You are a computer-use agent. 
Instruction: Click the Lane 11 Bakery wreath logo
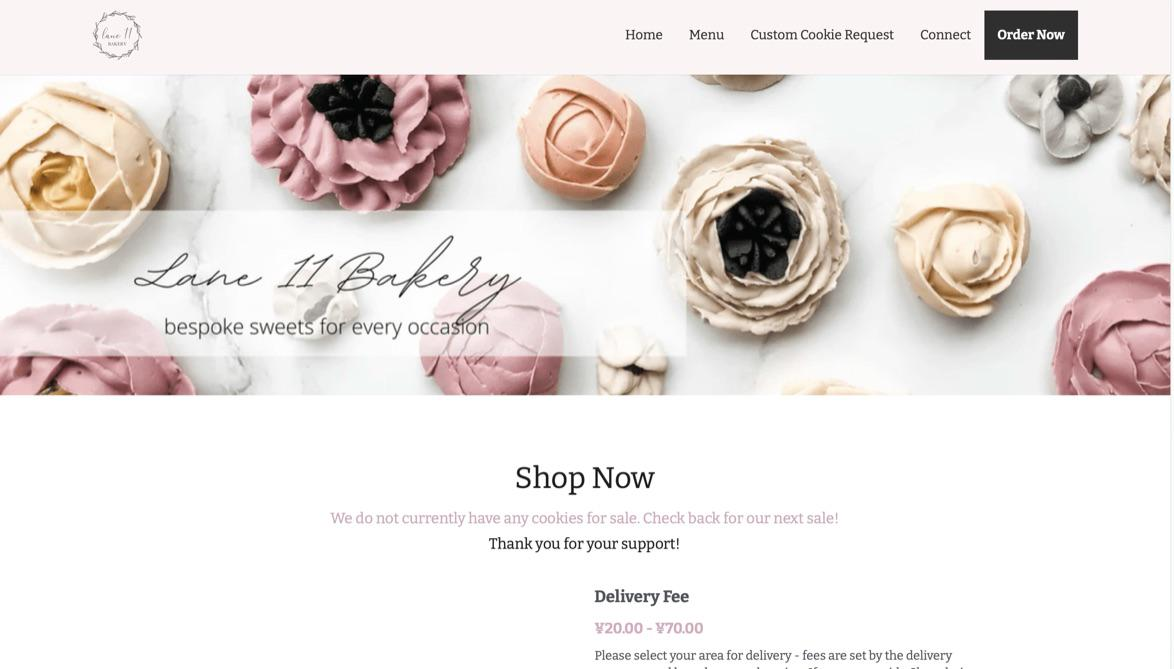click(x=117, y=34)
